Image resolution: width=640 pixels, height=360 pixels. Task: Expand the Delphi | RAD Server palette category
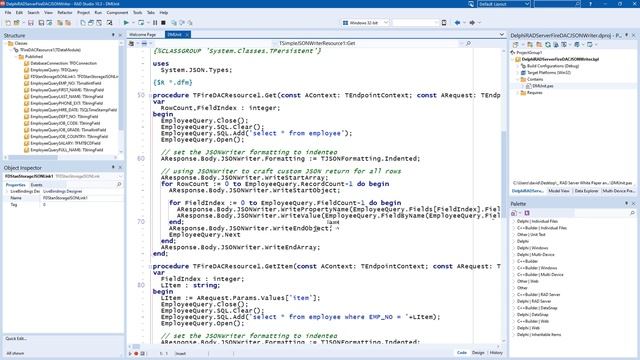[x=514, y=301]
